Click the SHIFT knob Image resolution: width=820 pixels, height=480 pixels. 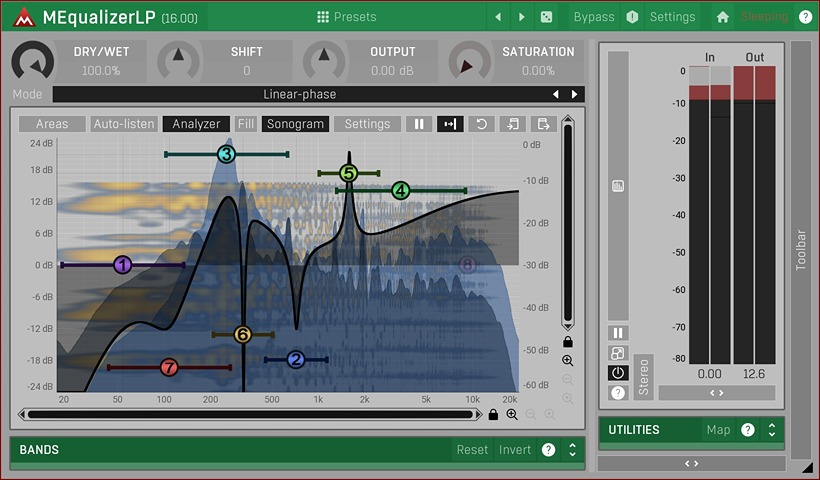click(x=178, y=61)
